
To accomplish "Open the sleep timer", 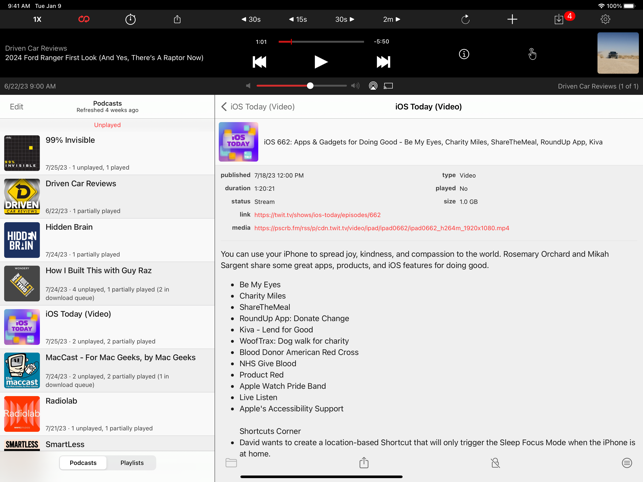I will [x=130, y=19].
